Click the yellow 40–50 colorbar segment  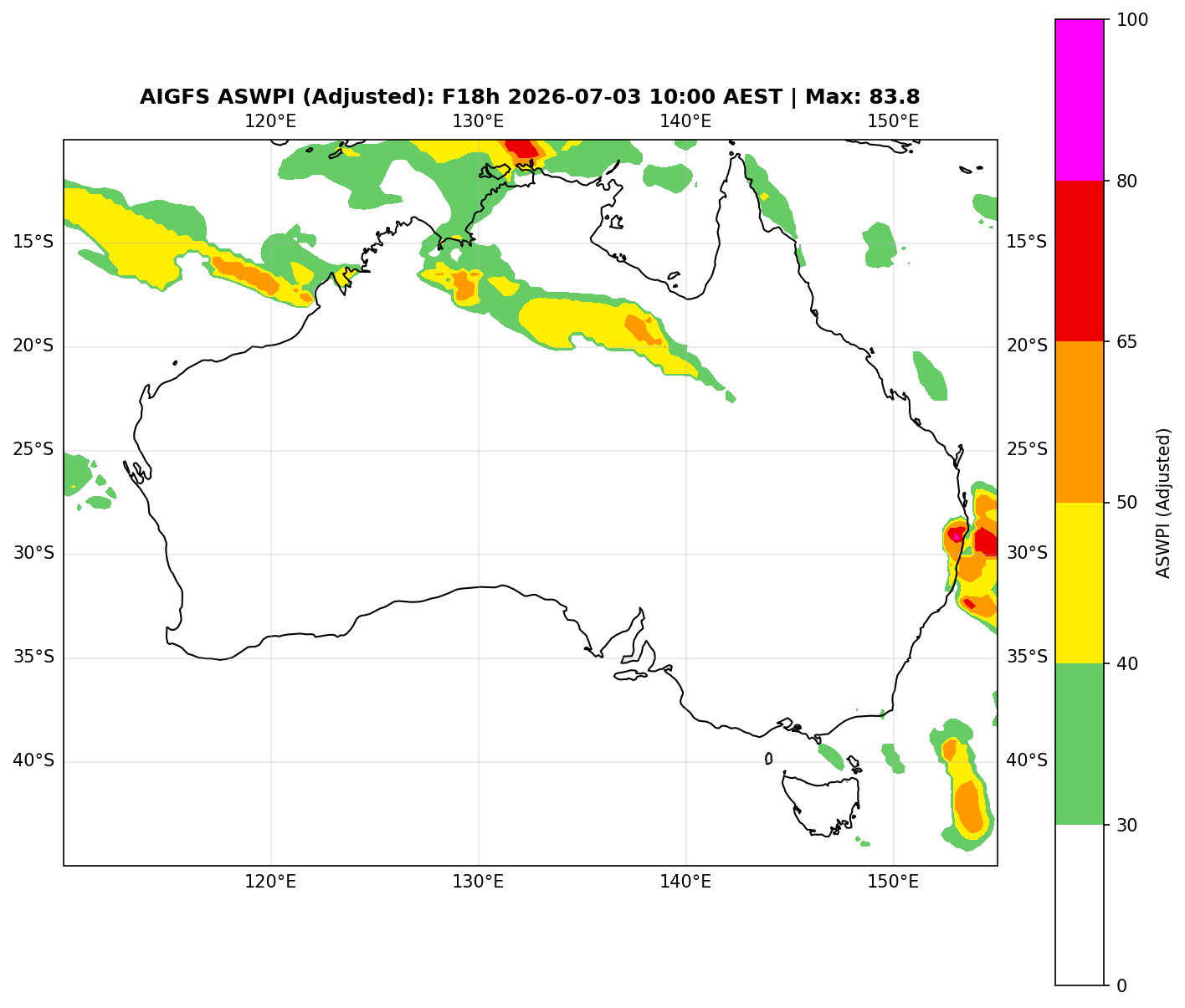[1080, 583]
